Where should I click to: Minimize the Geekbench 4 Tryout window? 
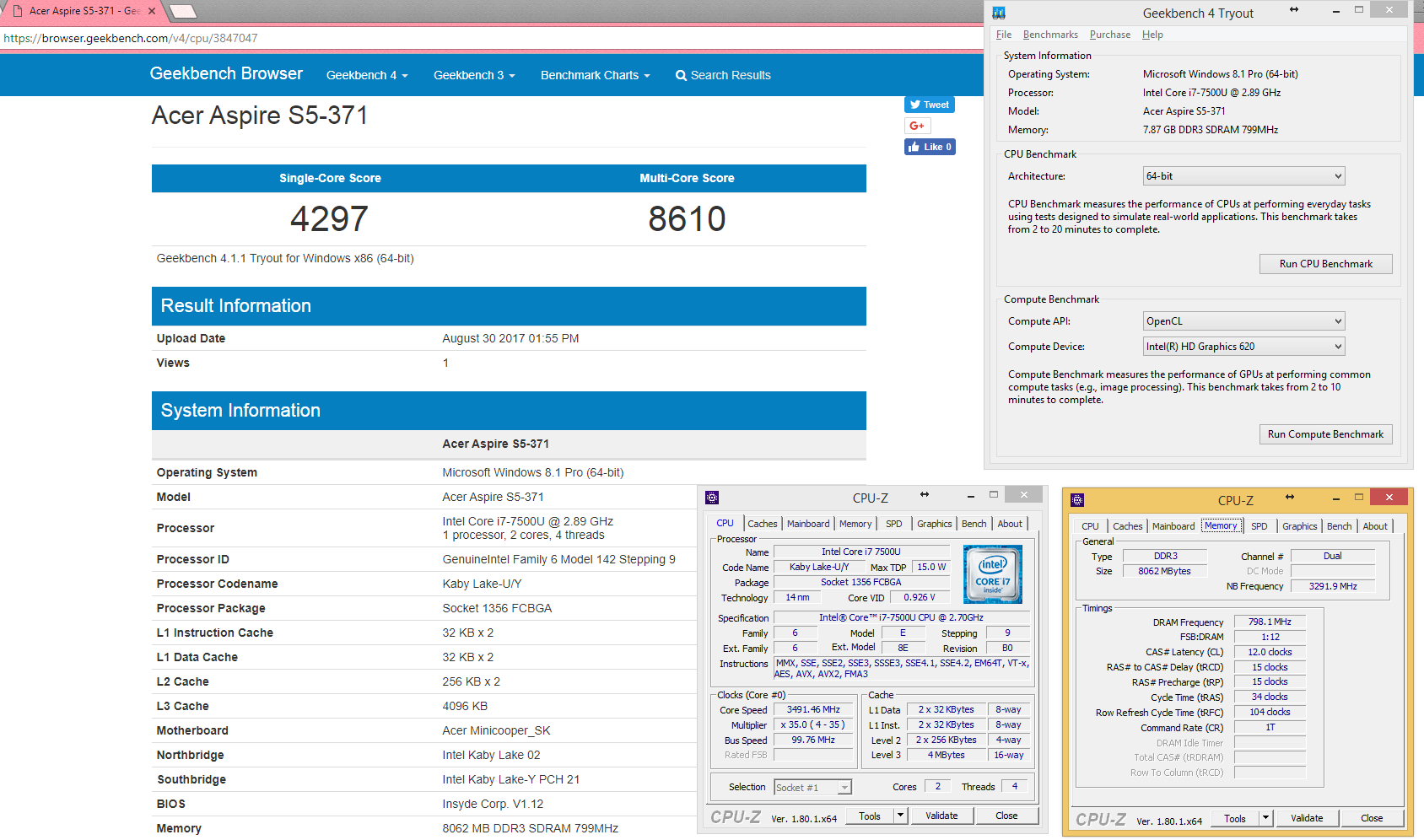[1336, 11]
